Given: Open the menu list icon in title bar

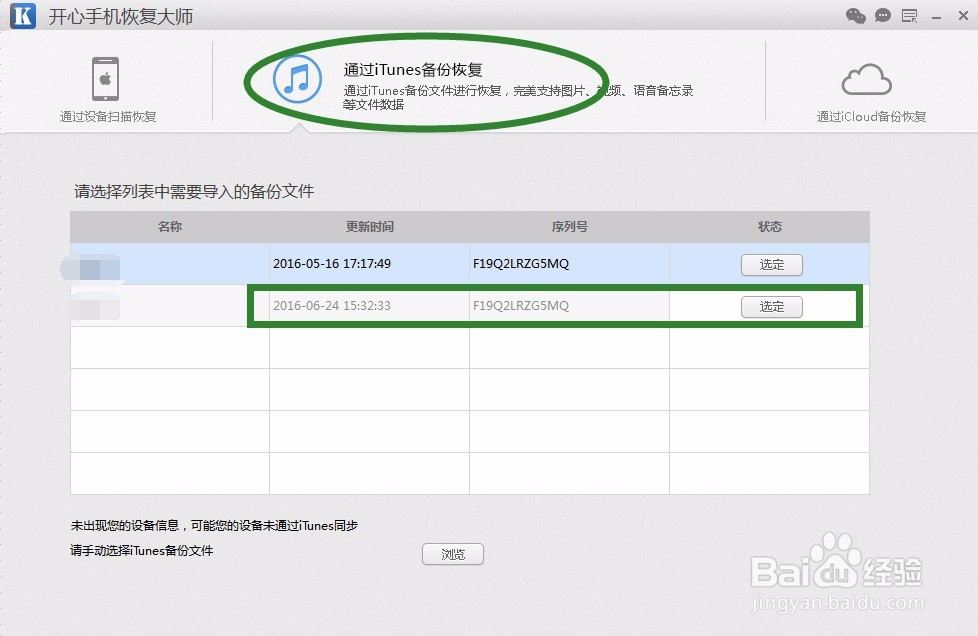Looking at the screenshot, I should (909, 16).
